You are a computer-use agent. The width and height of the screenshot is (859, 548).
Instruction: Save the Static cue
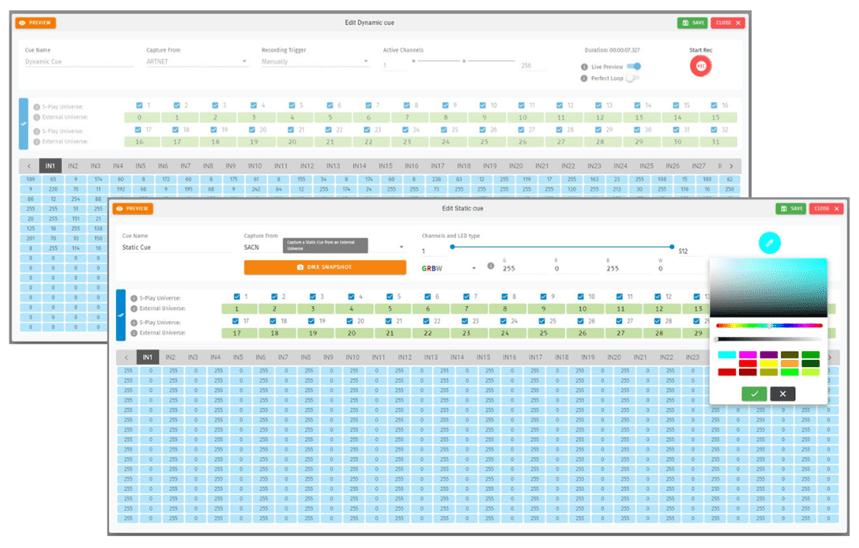[x=791, y=209]
